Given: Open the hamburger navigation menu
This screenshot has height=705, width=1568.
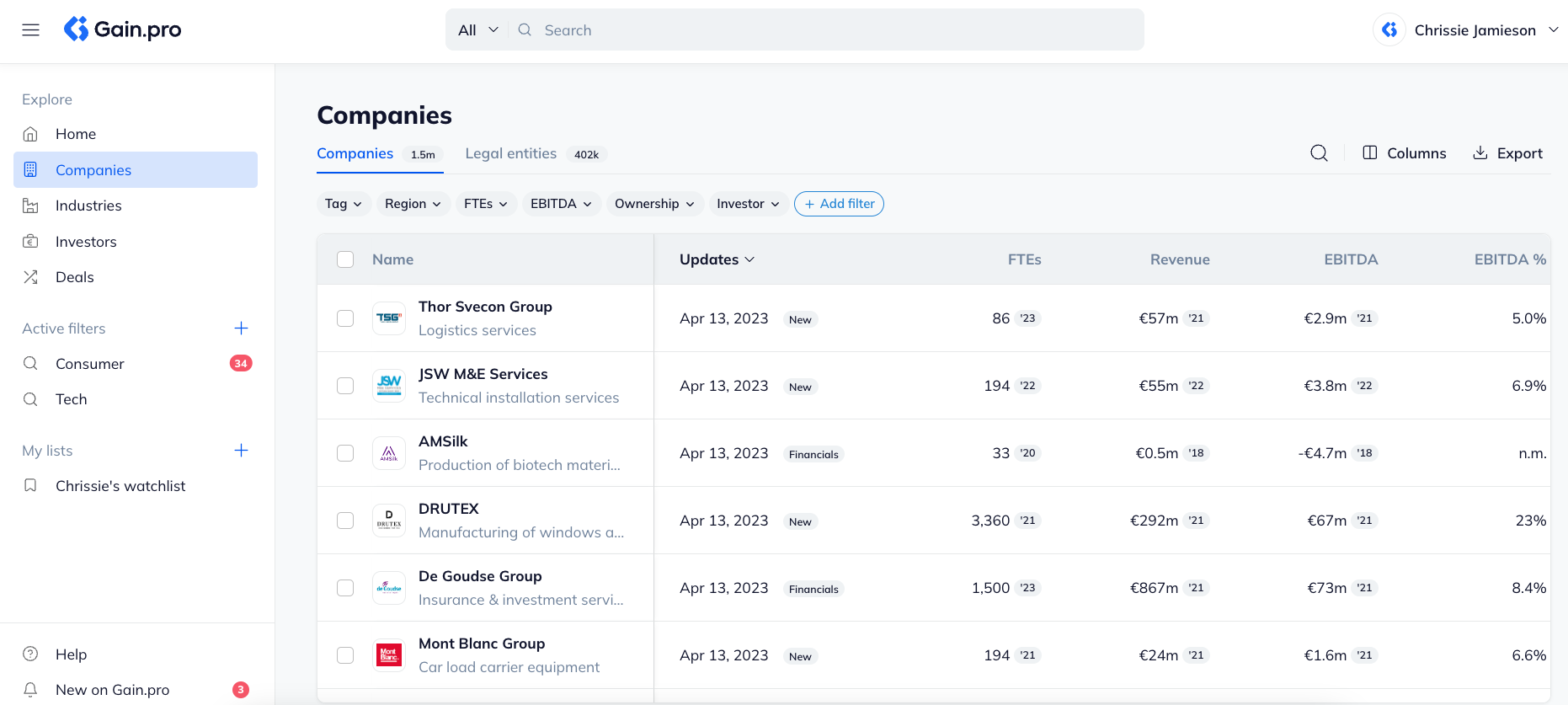Looking at the screenshot, I should [31, 30].
